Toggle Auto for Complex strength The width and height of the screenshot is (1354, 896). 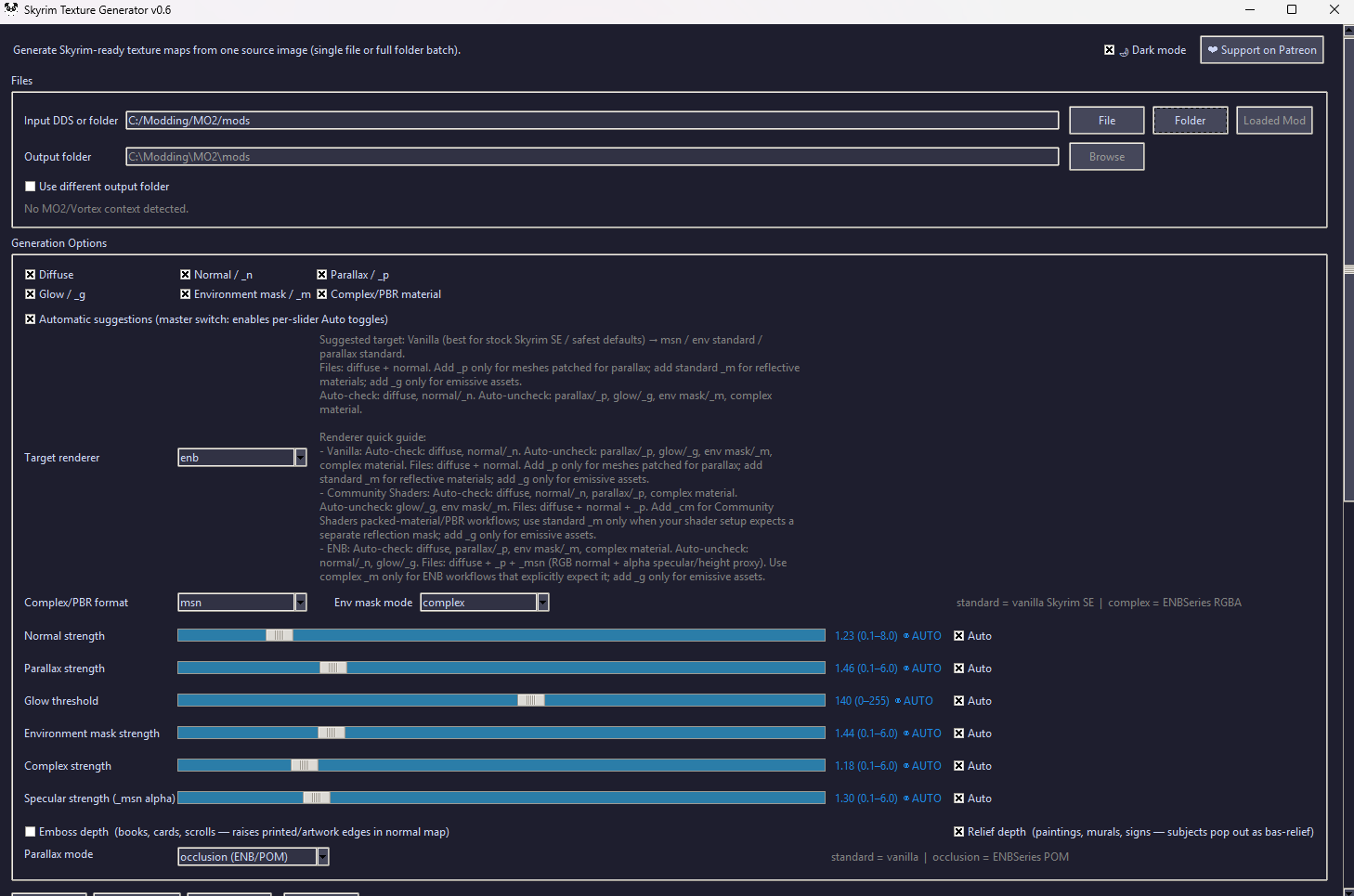point(959,766)
